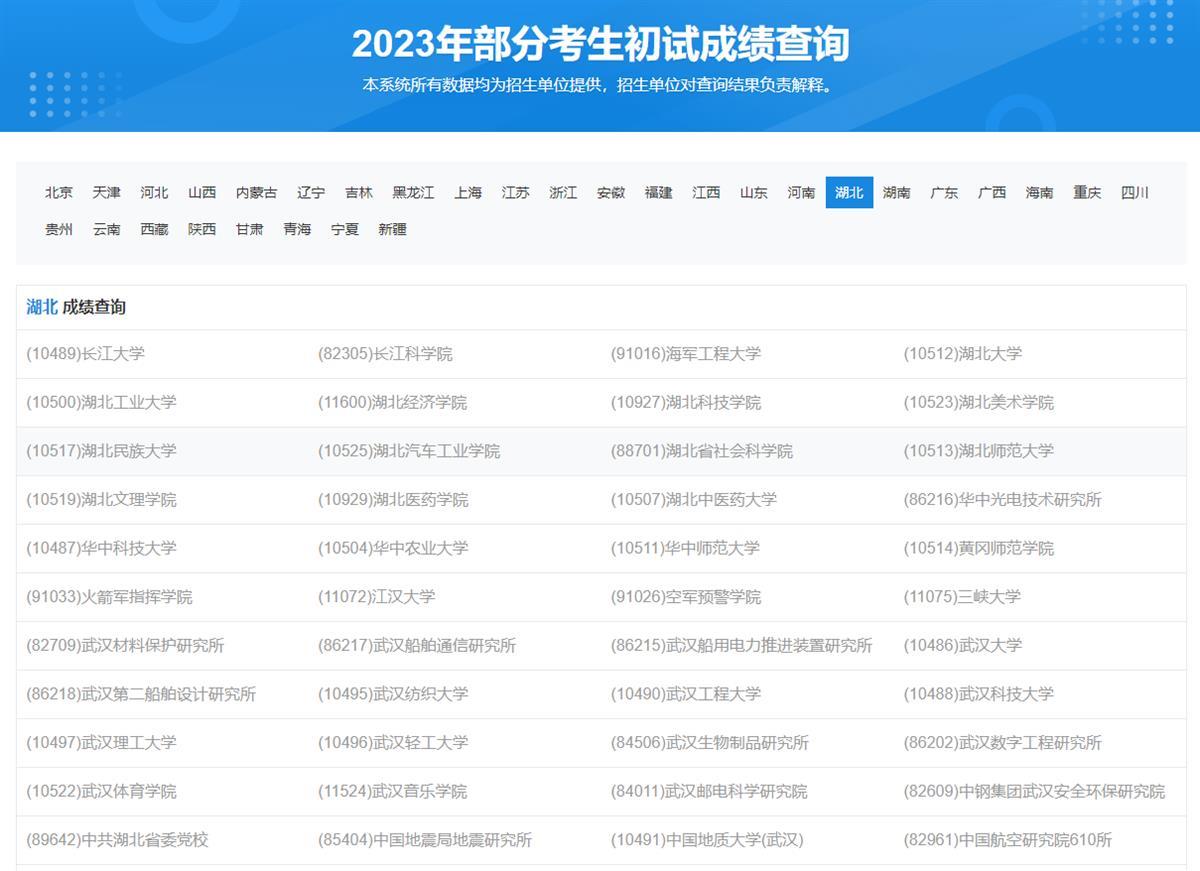Choose the 浙江 province tab
1200x871 pixels.
point(563,193)
